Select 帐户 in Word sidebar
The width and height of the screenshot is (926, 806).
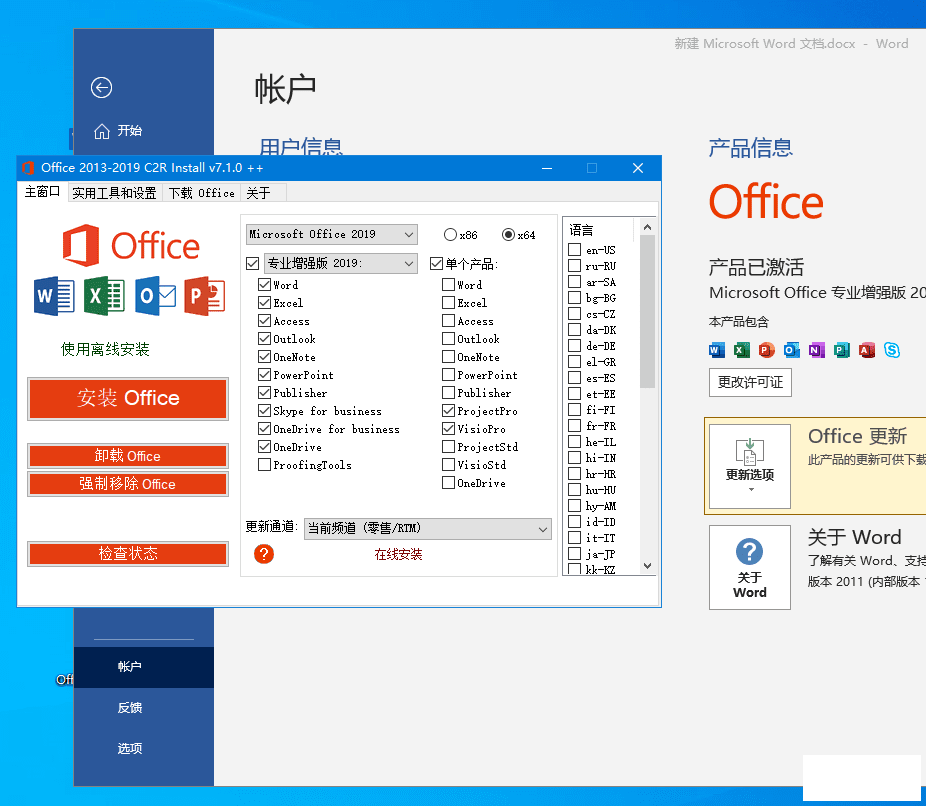point(144,667)
